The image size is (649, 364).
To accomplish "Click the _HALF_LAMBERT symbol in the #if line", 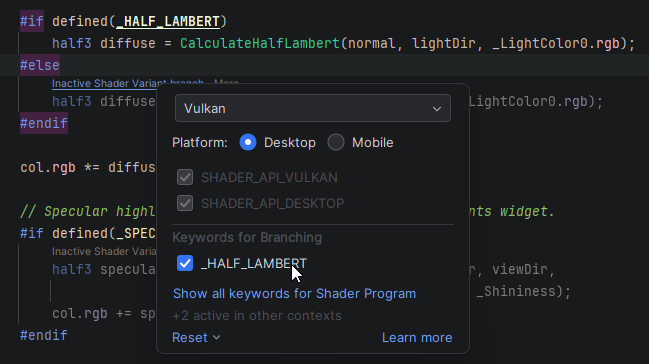I will tap(168, 21).
